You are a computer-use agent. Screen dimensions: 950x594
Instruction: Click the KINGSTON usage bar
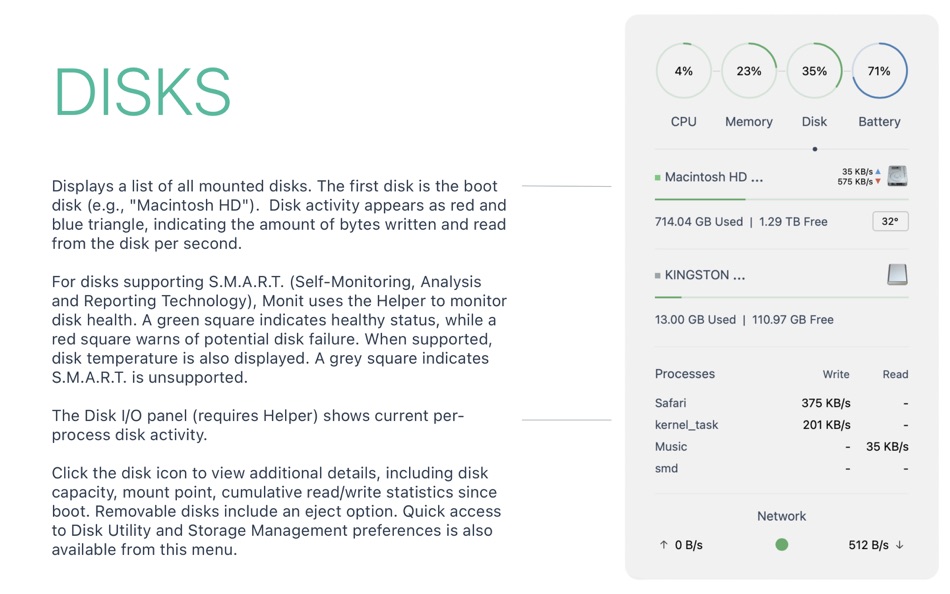click(x=782, y=297)
